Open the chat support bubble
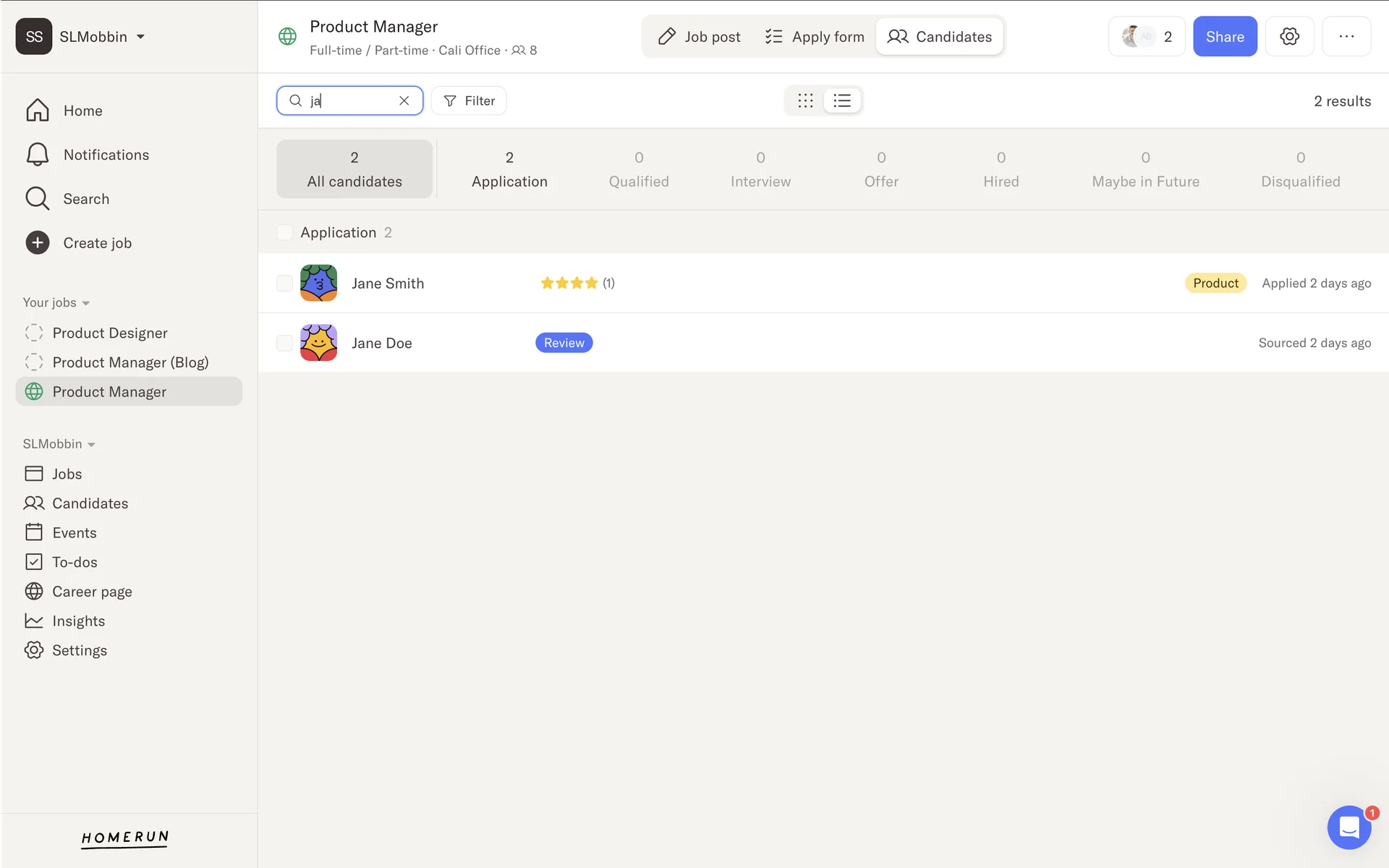Screen dimensions: 1389x868 point(1348,827)
